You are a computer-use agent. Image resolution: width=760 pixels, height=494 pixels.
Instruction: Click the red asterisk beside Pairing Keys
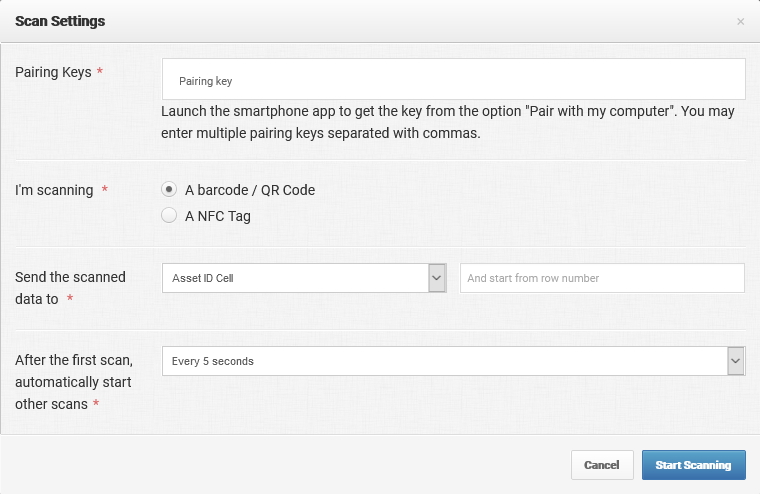pyautogui.click(x=100, y=71)
